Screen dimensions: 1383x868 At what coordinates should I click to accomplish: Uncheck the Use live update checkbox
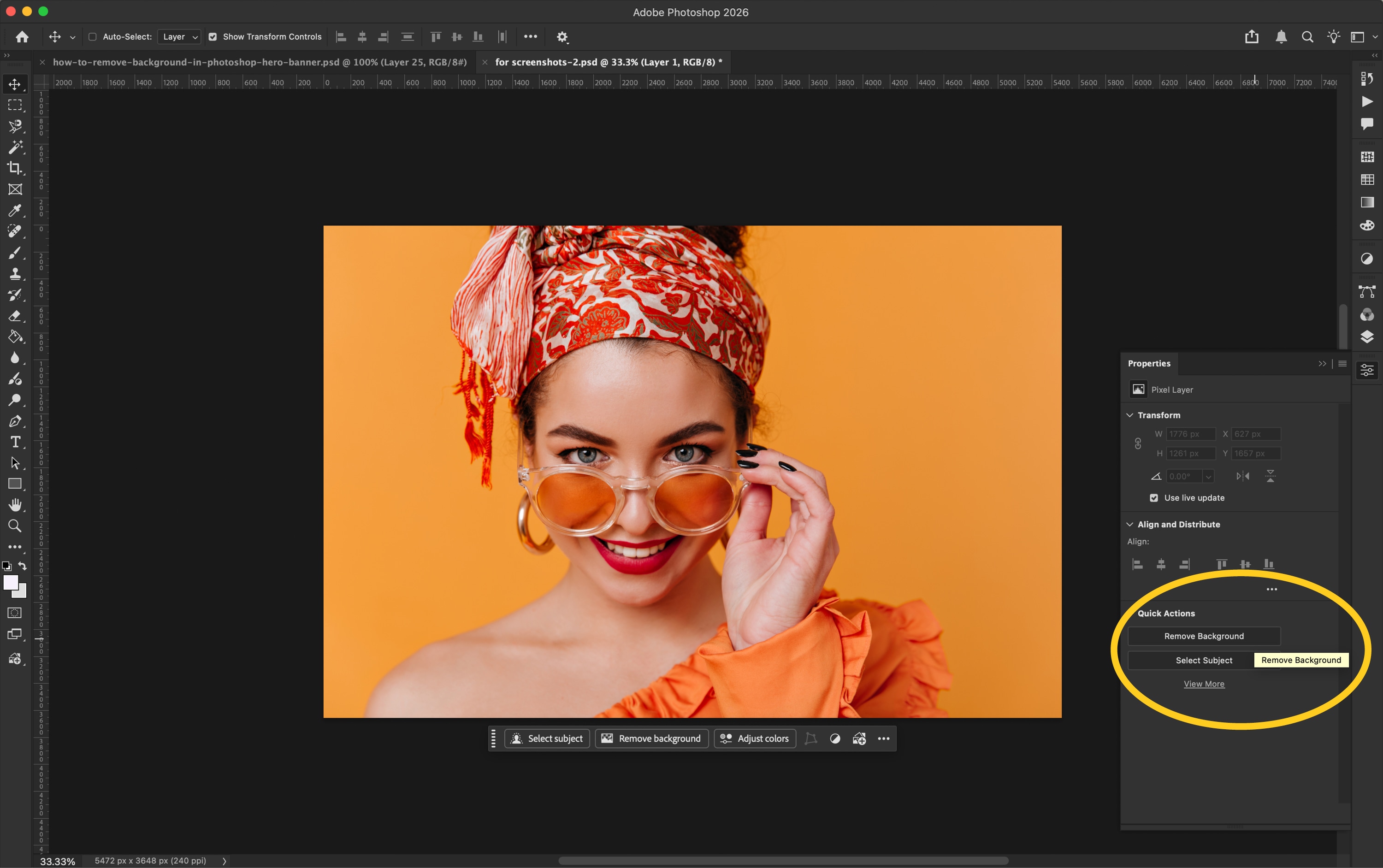(1154, 498)
